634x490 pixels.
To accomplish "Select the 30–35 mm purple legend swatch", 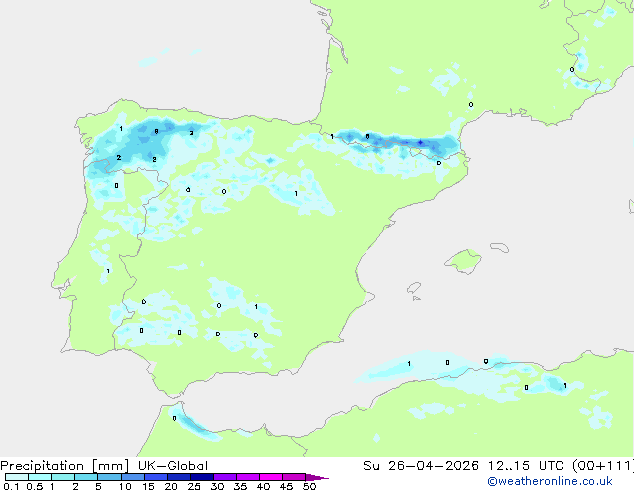I will [224, 477].
